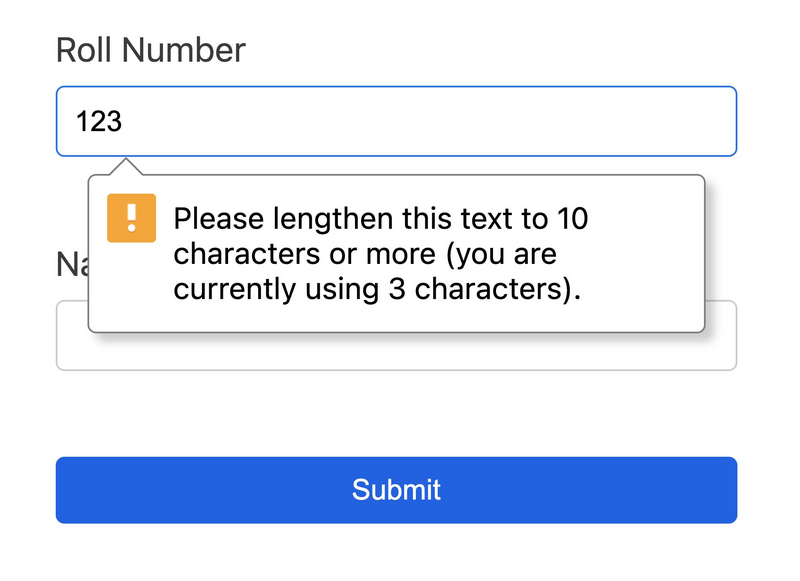Click the "Roll Number" field label
The image size is (800, 581).
[x=150, y=50]
